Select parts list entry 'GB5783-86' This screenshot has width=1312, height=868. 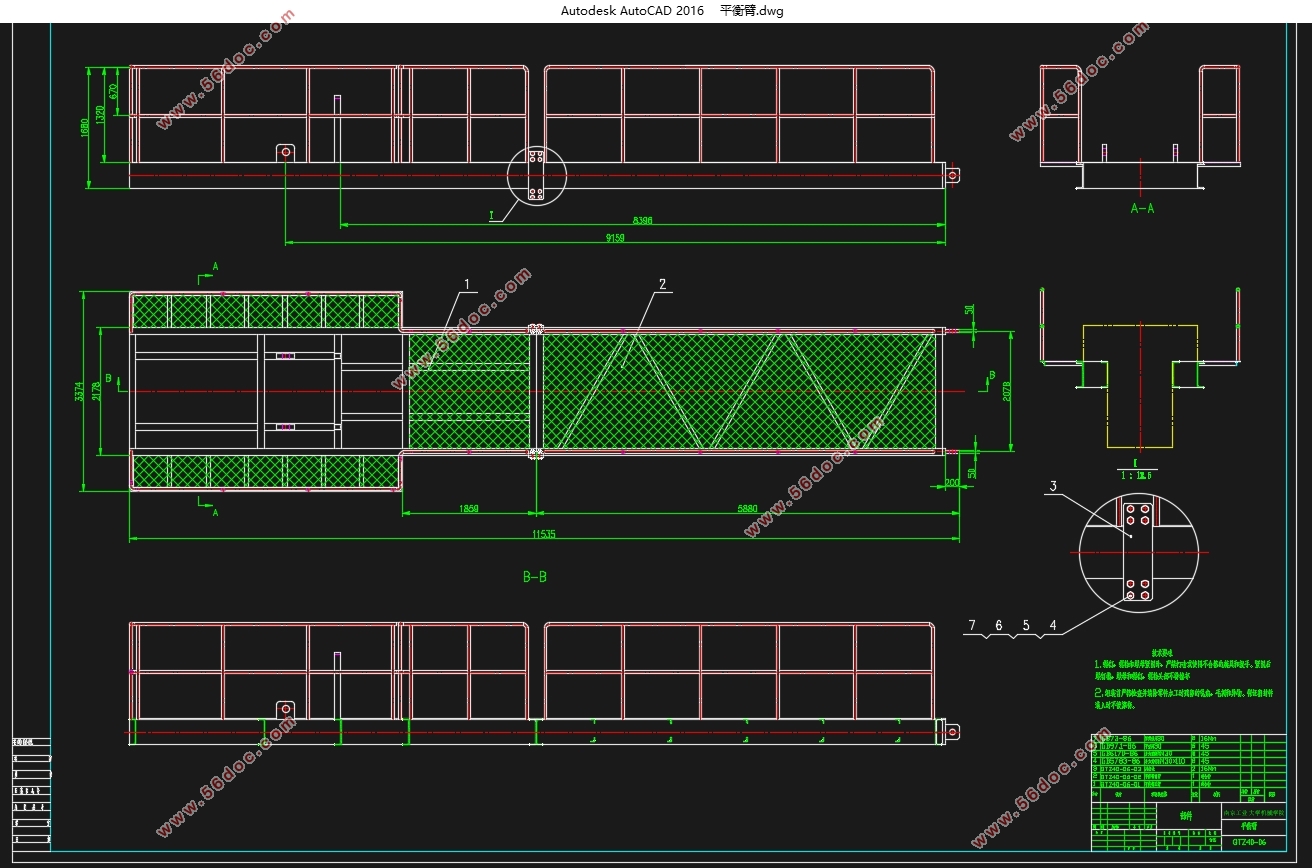click(x=1119, y=761)
